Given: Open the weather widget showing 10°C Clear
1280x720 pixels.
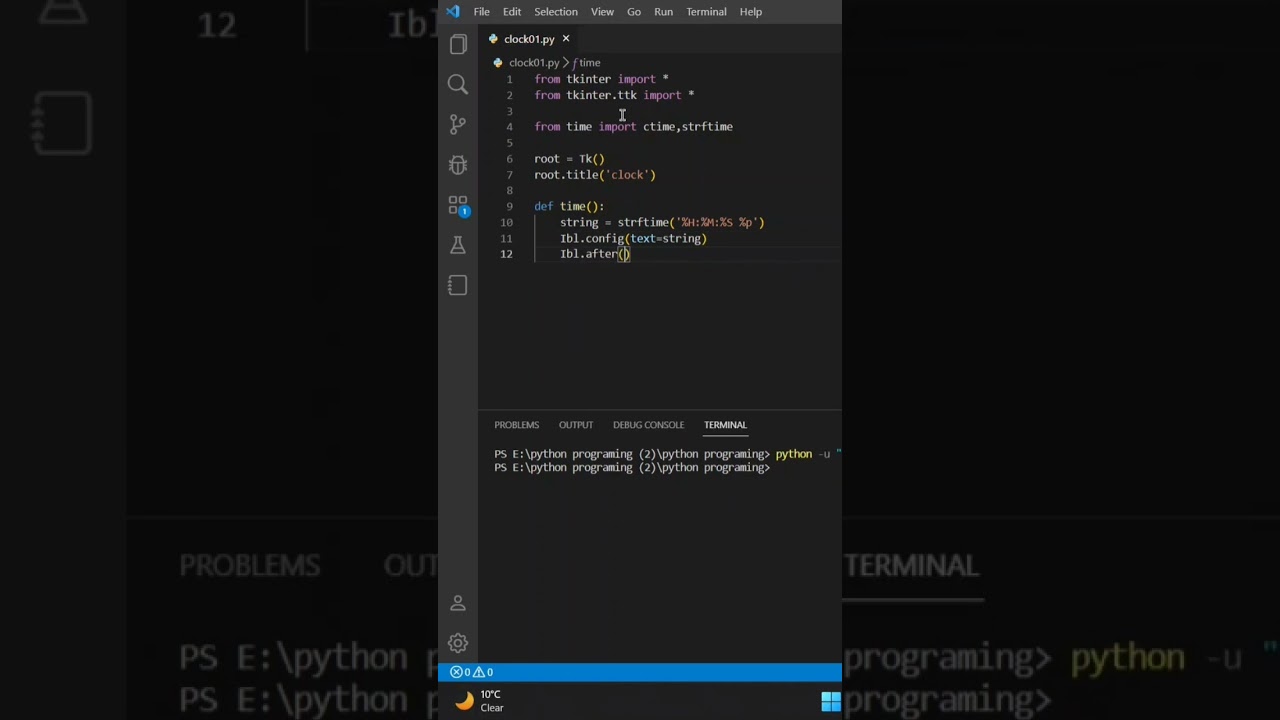Looking at the screenshot, I should pos(480,701).
